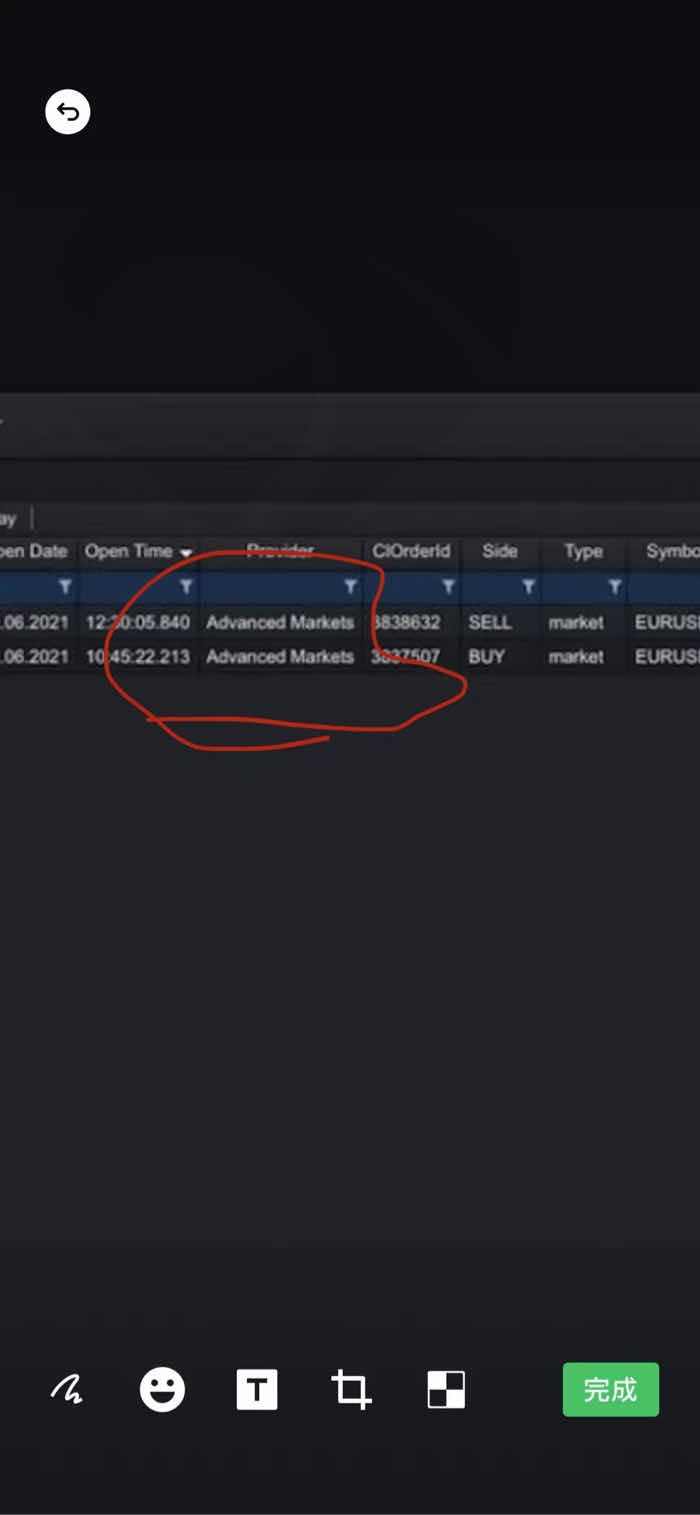Viewport: 700px width, 1515px height.
Task: Select the mosaic blur tool
Action: coord(446,1389)
